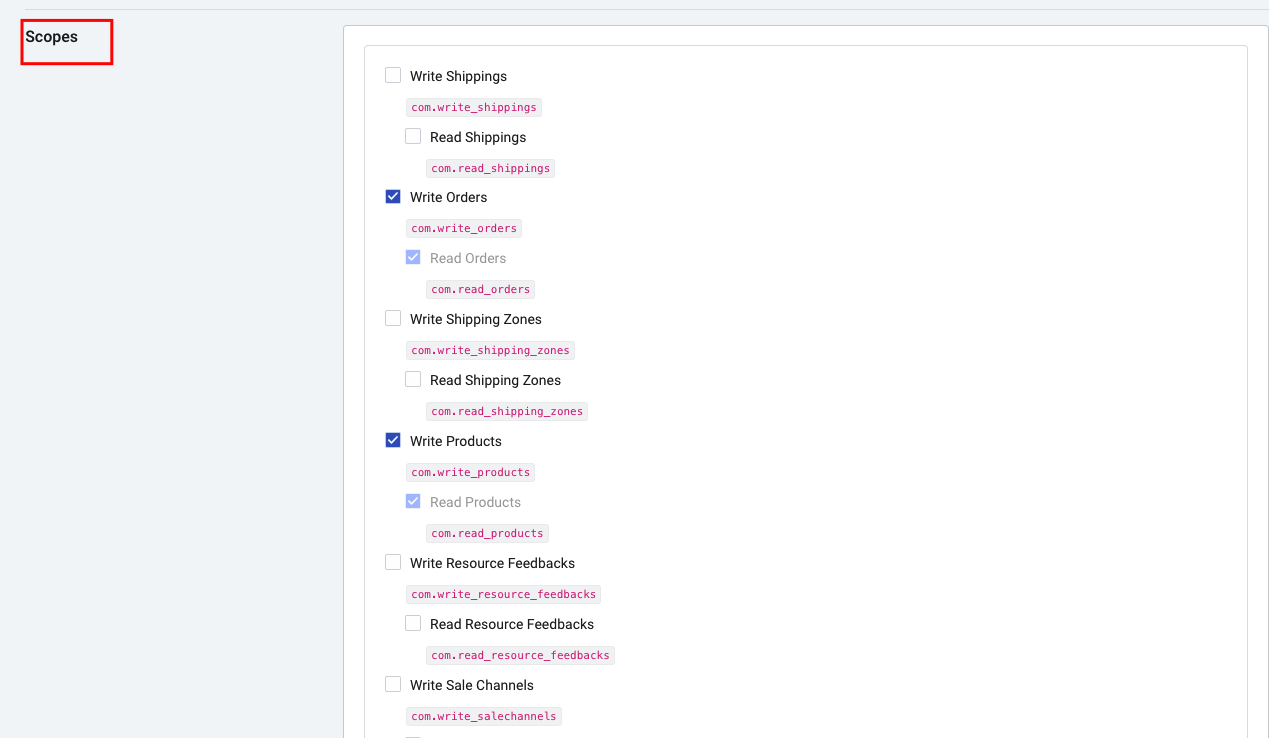Click the com.write_products code tag
This screenshot has width=1269, height=738.
470,472
